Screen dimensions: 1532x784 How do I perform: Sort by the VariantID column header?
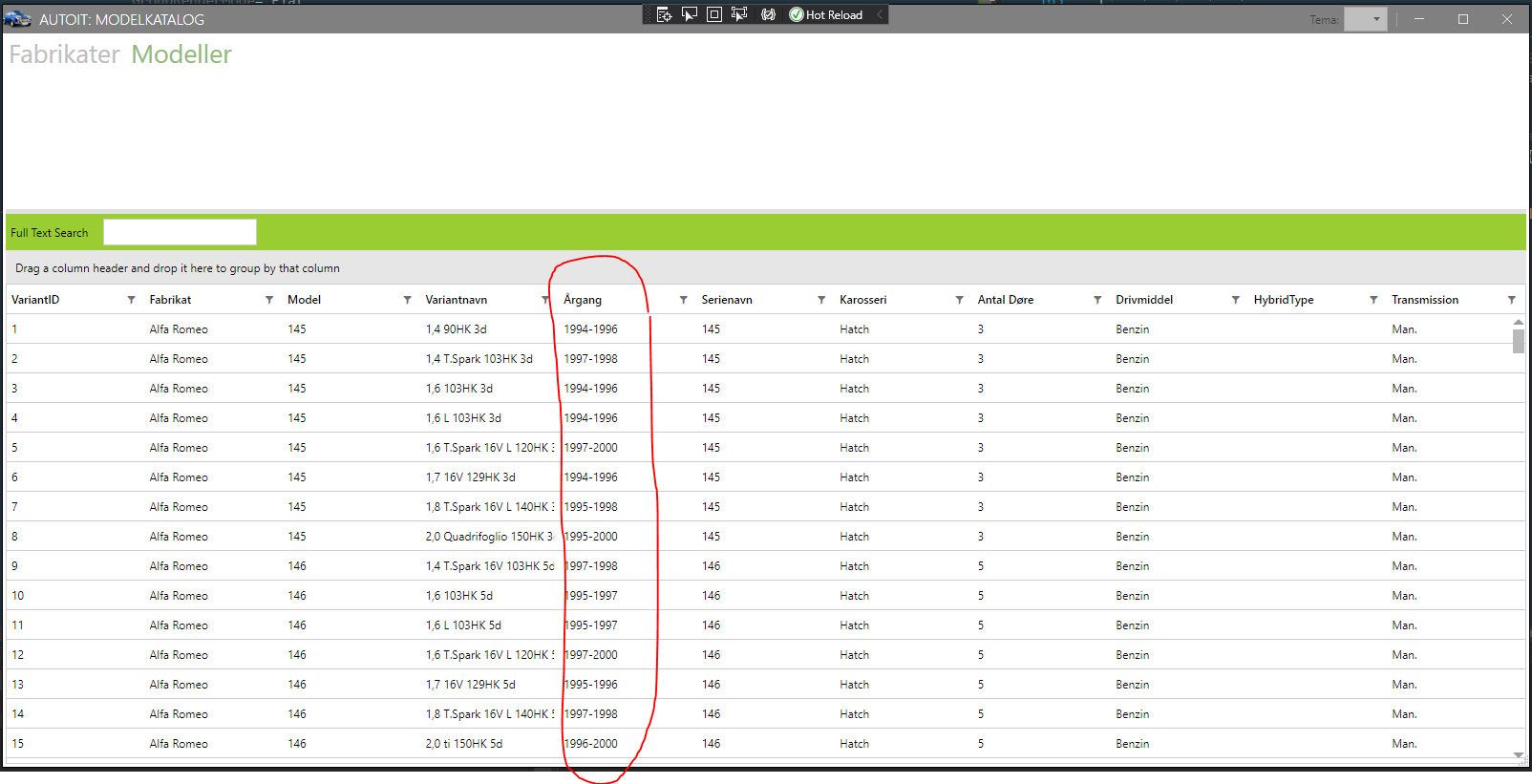point(35,300)
